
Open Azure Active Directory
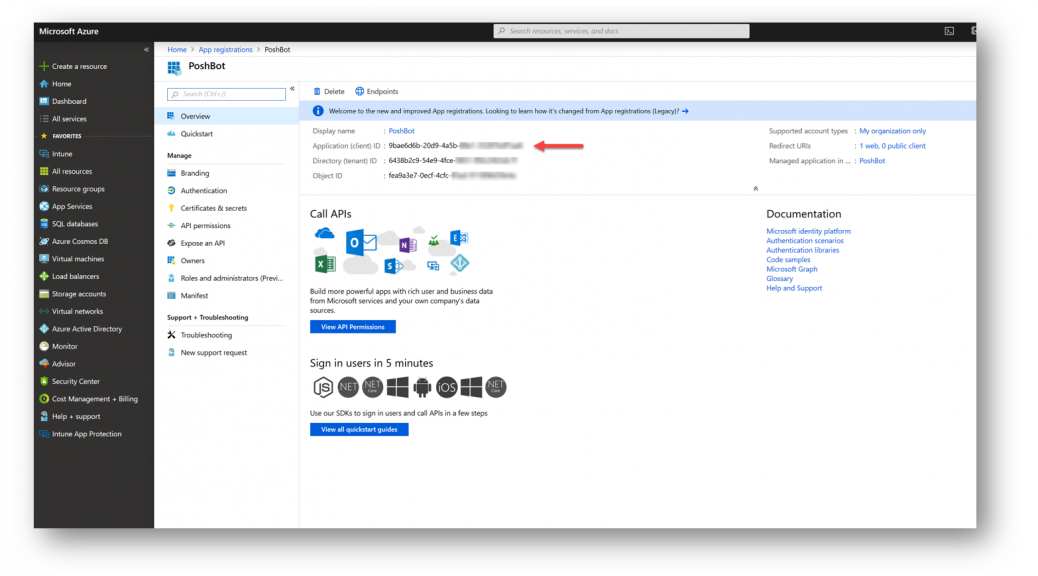click(87, 329)
